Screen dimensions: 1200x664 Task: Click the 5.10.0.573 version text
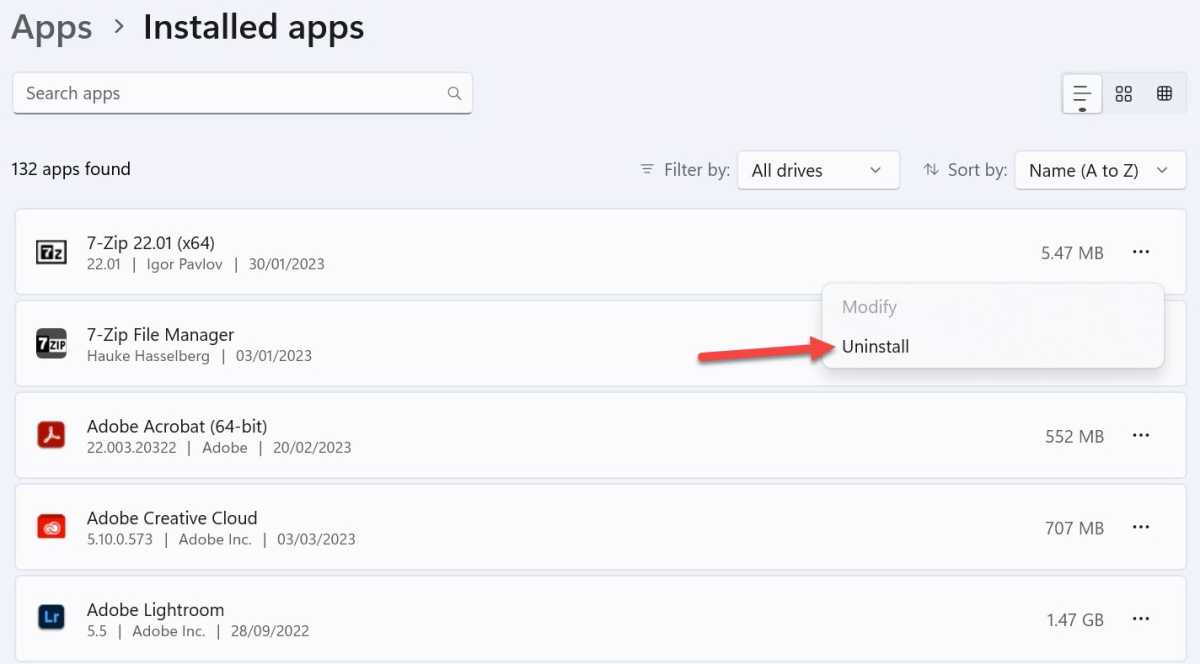(121, 539)
